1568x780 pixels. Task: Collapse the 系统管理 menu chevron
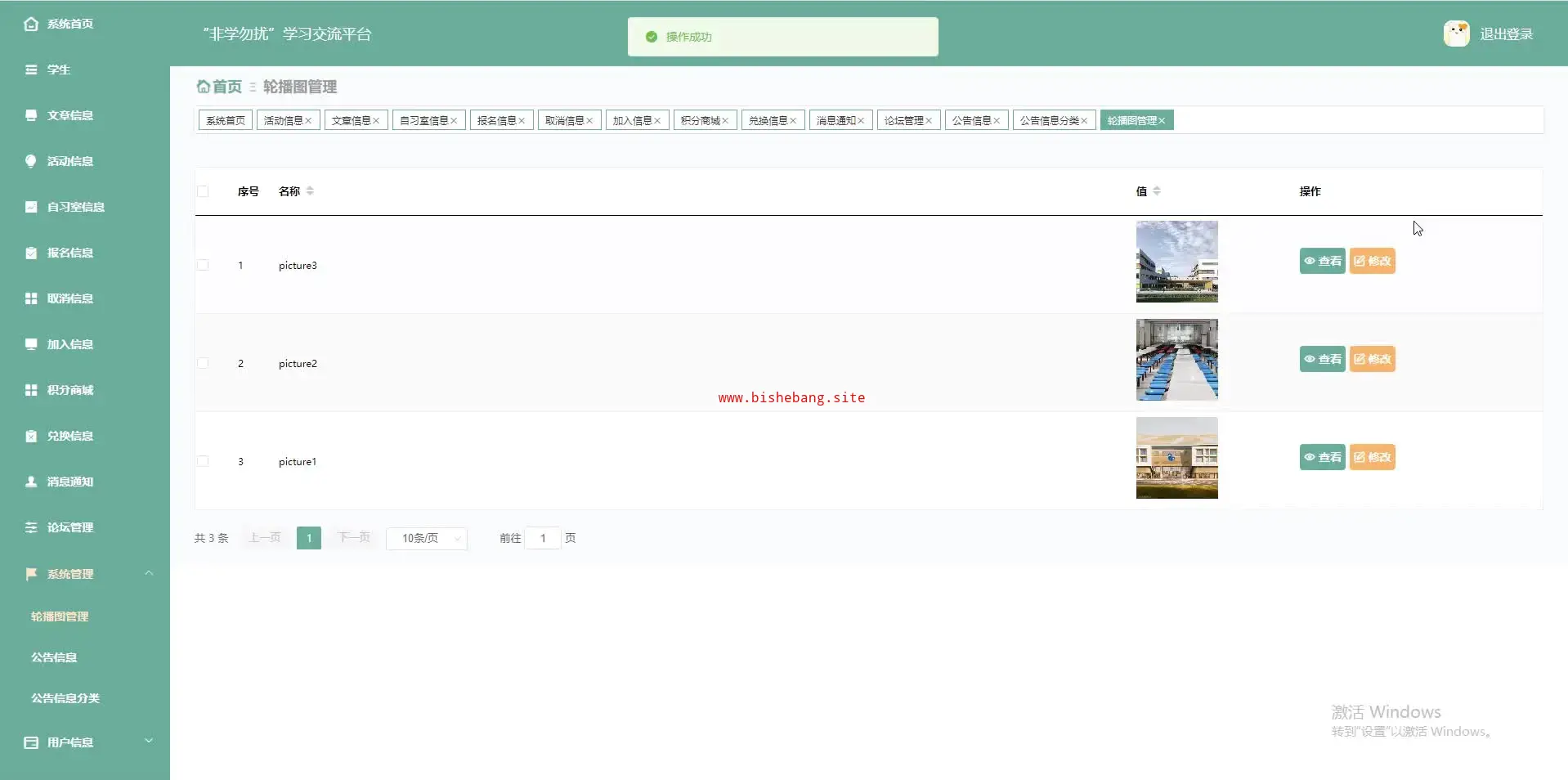click(149, 573)
